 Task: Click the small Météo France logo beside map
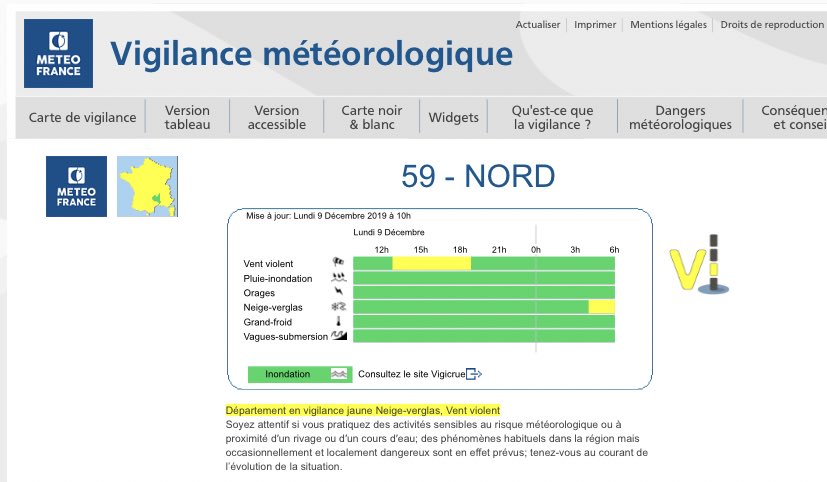(x=76, y=186)
